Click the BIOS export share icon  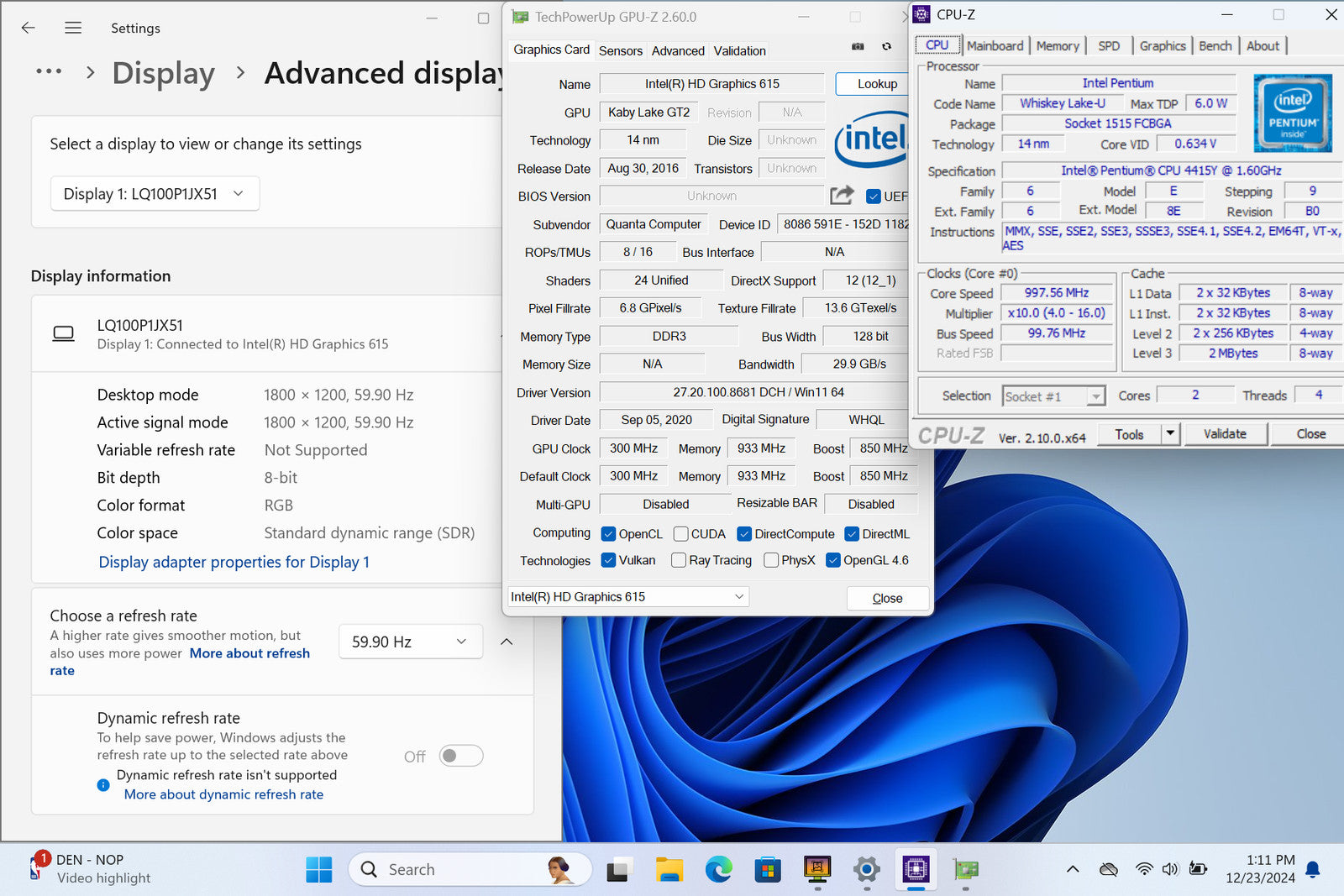click(842, 196)
